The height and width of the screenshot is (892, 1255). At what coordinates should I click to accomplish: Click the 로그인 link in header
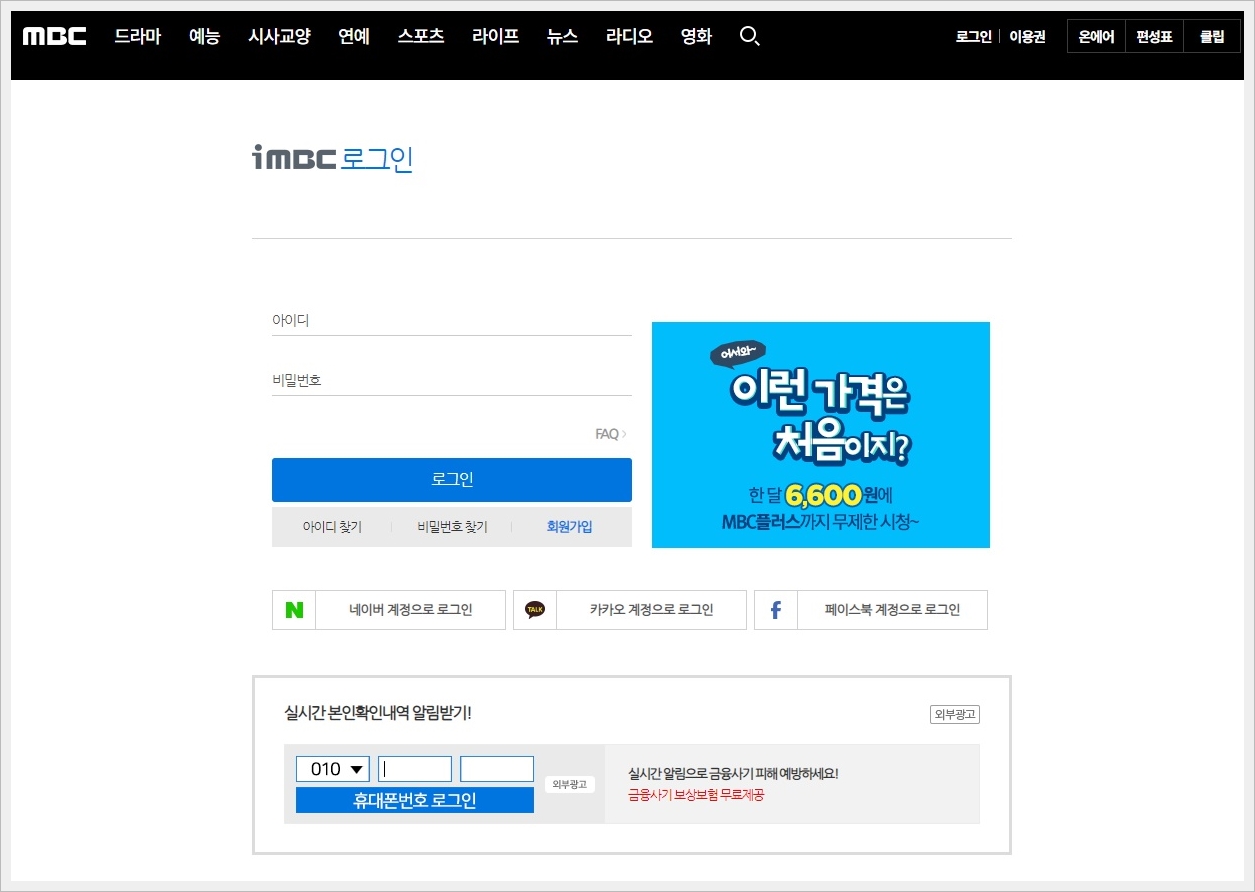[x=973, y=37]
